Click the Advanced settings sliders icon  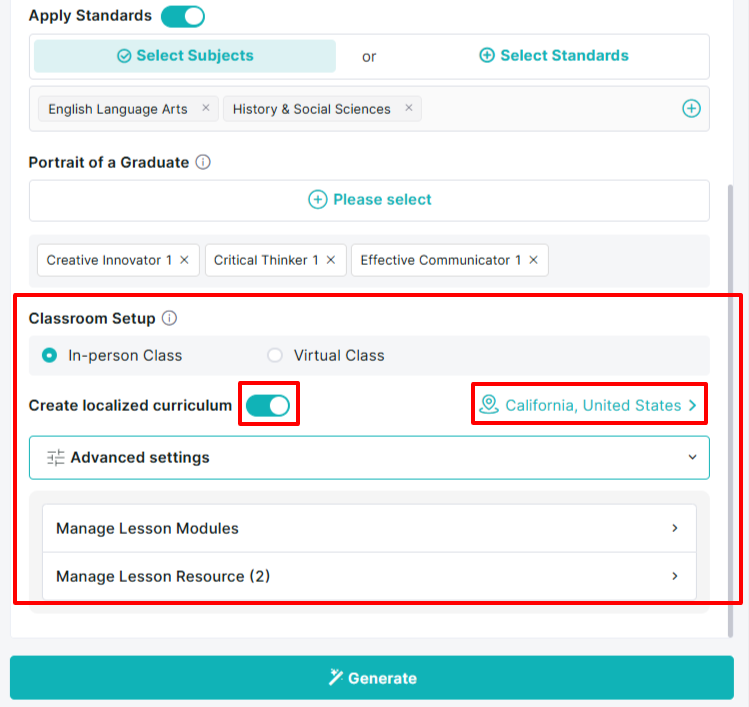55,457
